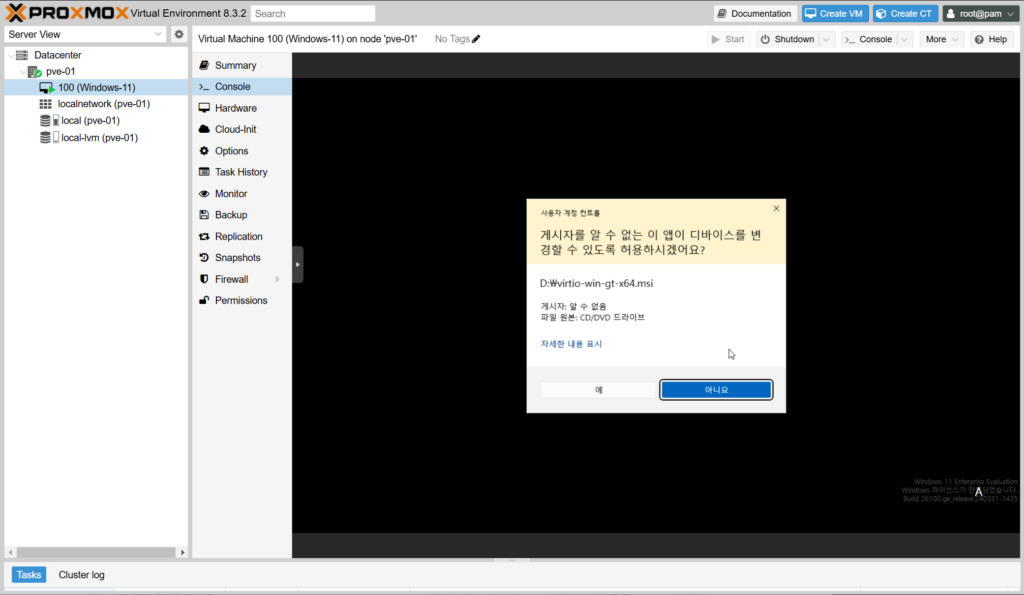Click the 자세한 내용 표시 link
This screenshot has width=1024, height=595.
(571, 344)
